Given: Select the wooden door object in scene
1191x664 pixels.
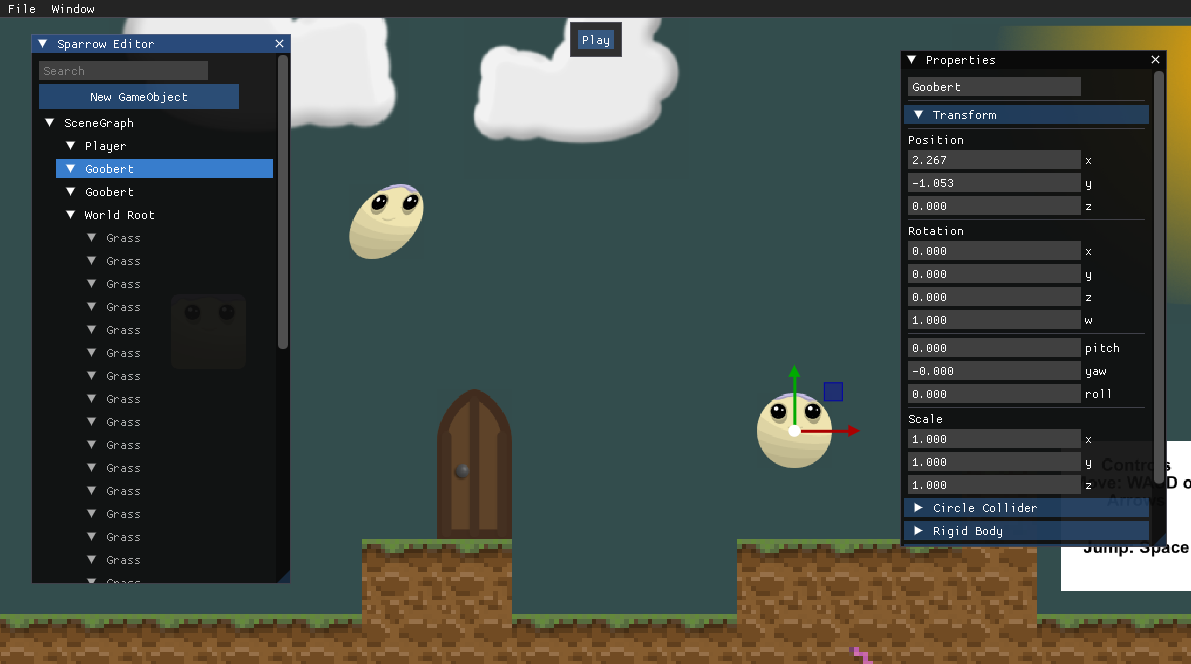Looking at the screenshot, I should pos(474,464).
